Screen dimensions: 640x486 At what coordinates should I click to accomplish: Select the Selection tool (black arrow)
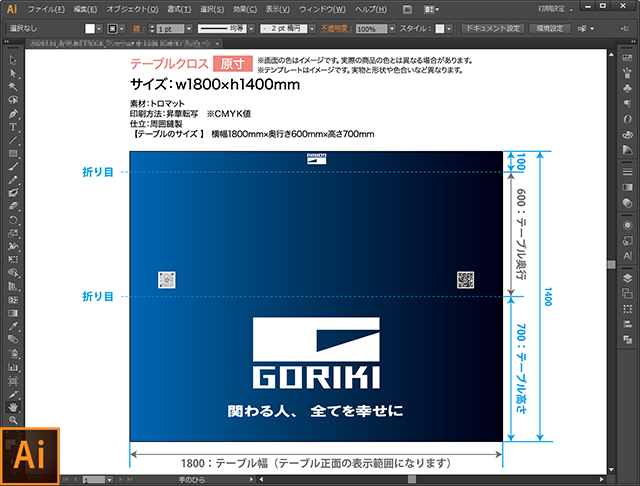click(13, 59)
